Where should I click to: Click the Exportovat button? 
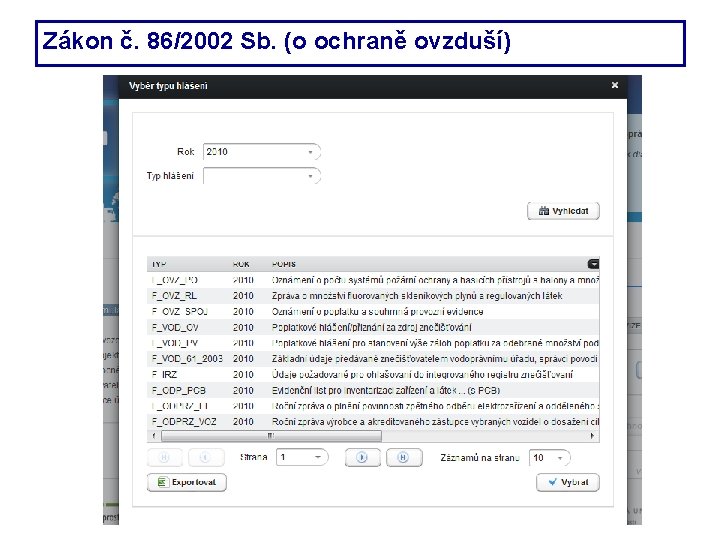(x=186, y=482)
